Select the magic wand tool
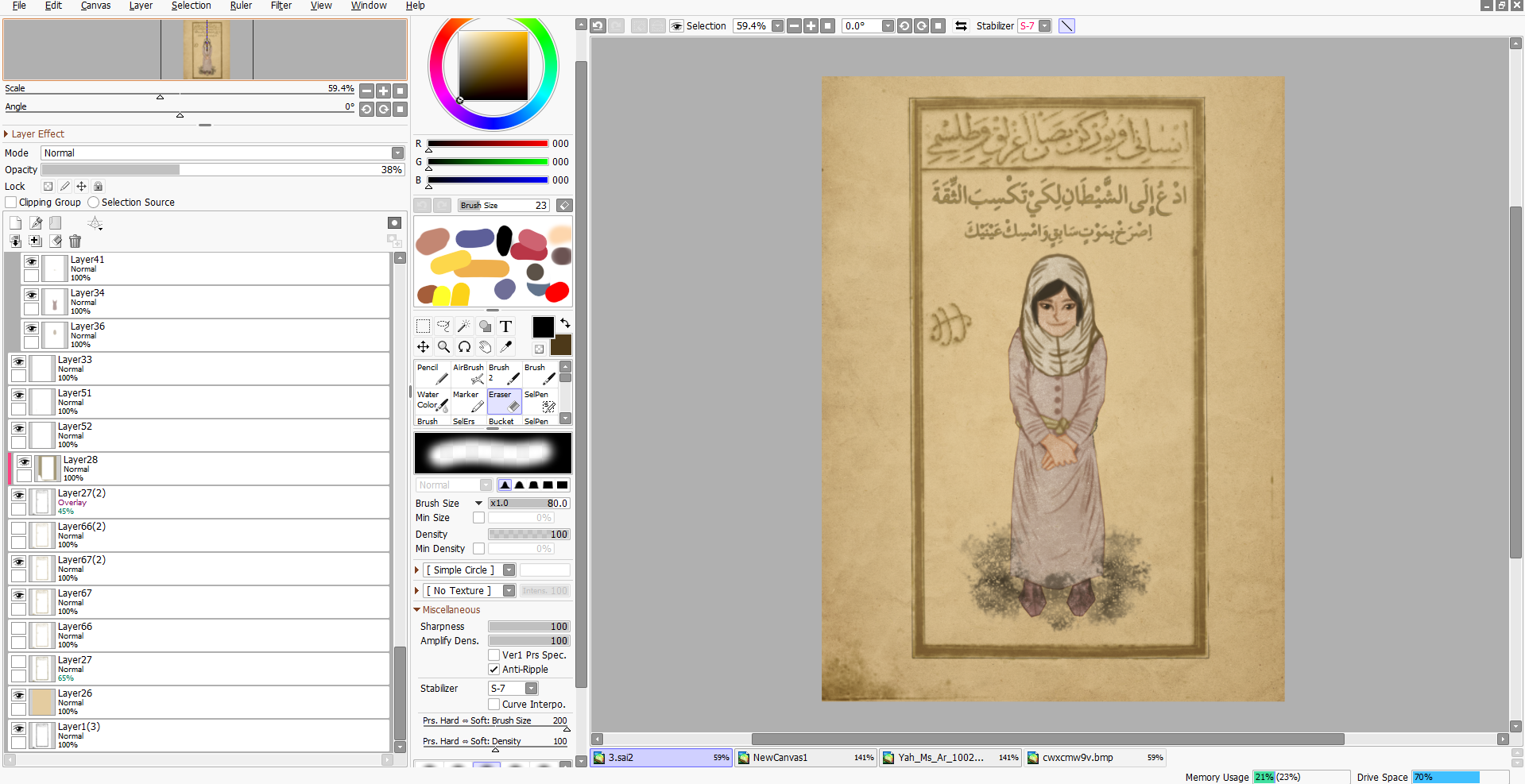 (x=464, y=326)
